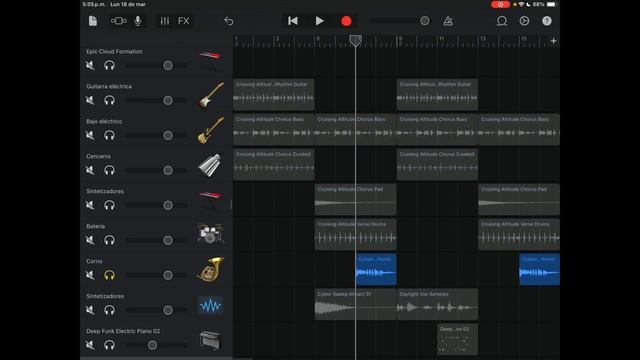Open song settings

524,21
